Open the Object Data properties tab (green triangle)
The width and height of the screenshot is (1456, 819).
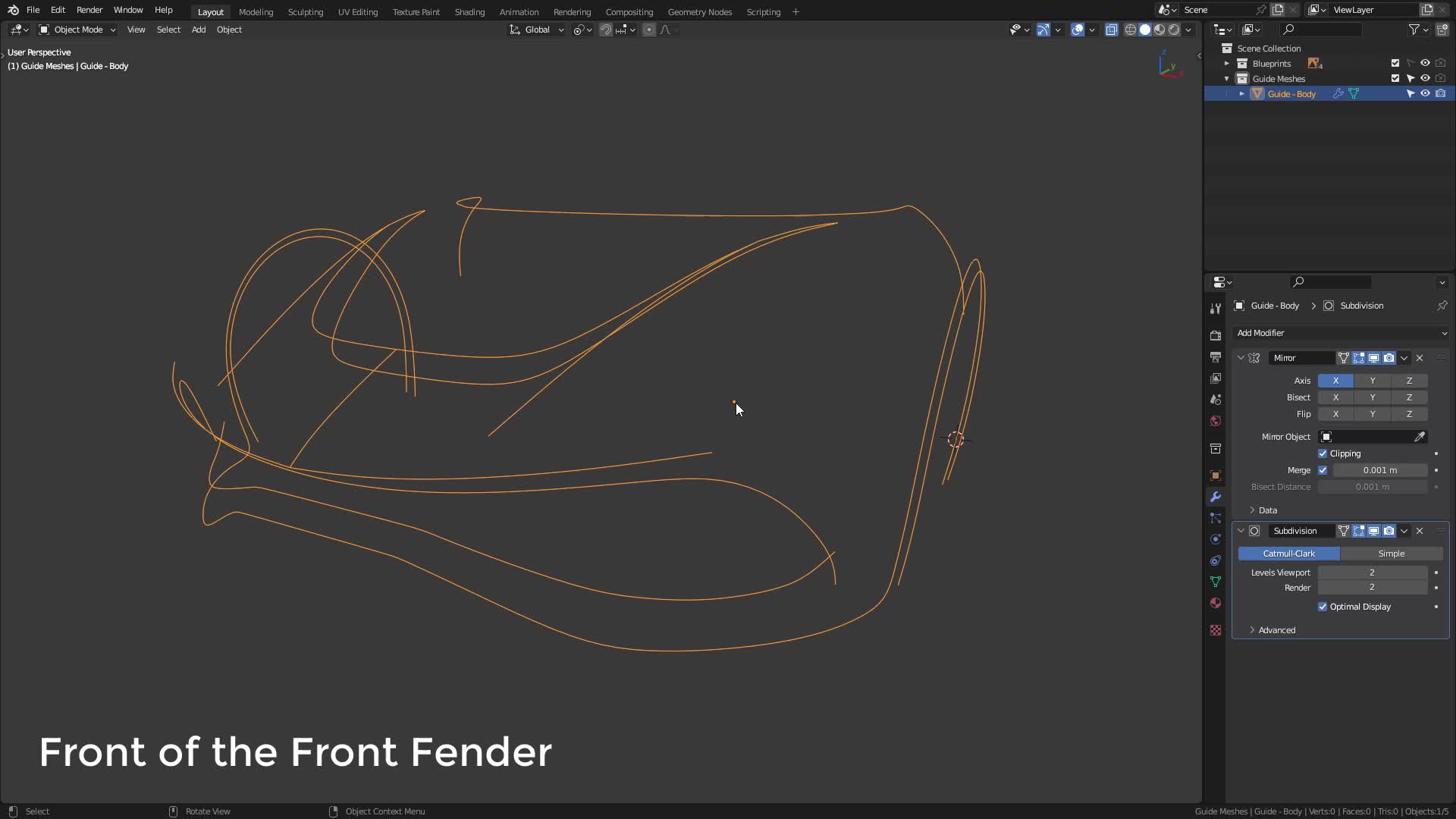1216,582
